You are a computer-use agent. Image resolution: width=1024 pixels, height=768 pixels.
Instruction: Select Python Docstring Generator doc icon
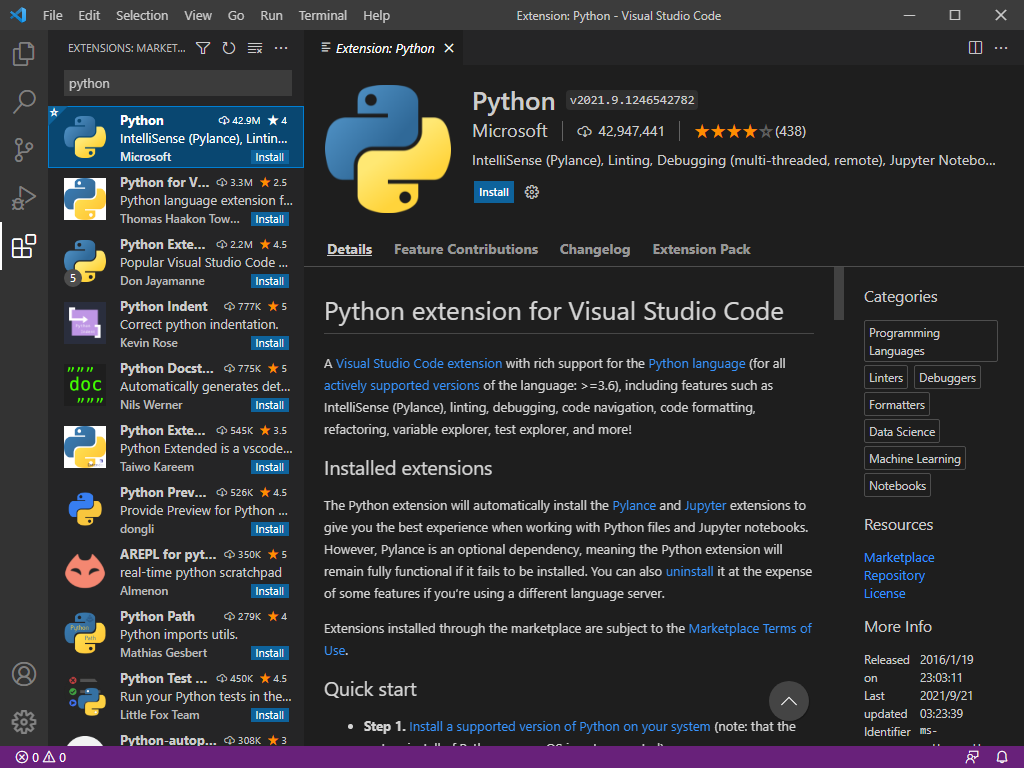(x=85, y=385)
